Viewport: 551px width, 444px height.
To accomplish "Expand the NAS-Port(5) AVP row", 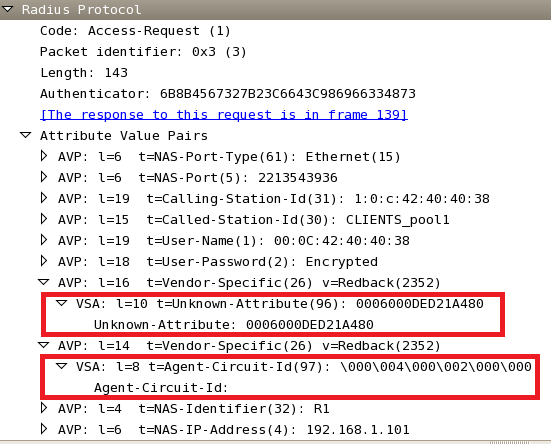I will (44, 177).
